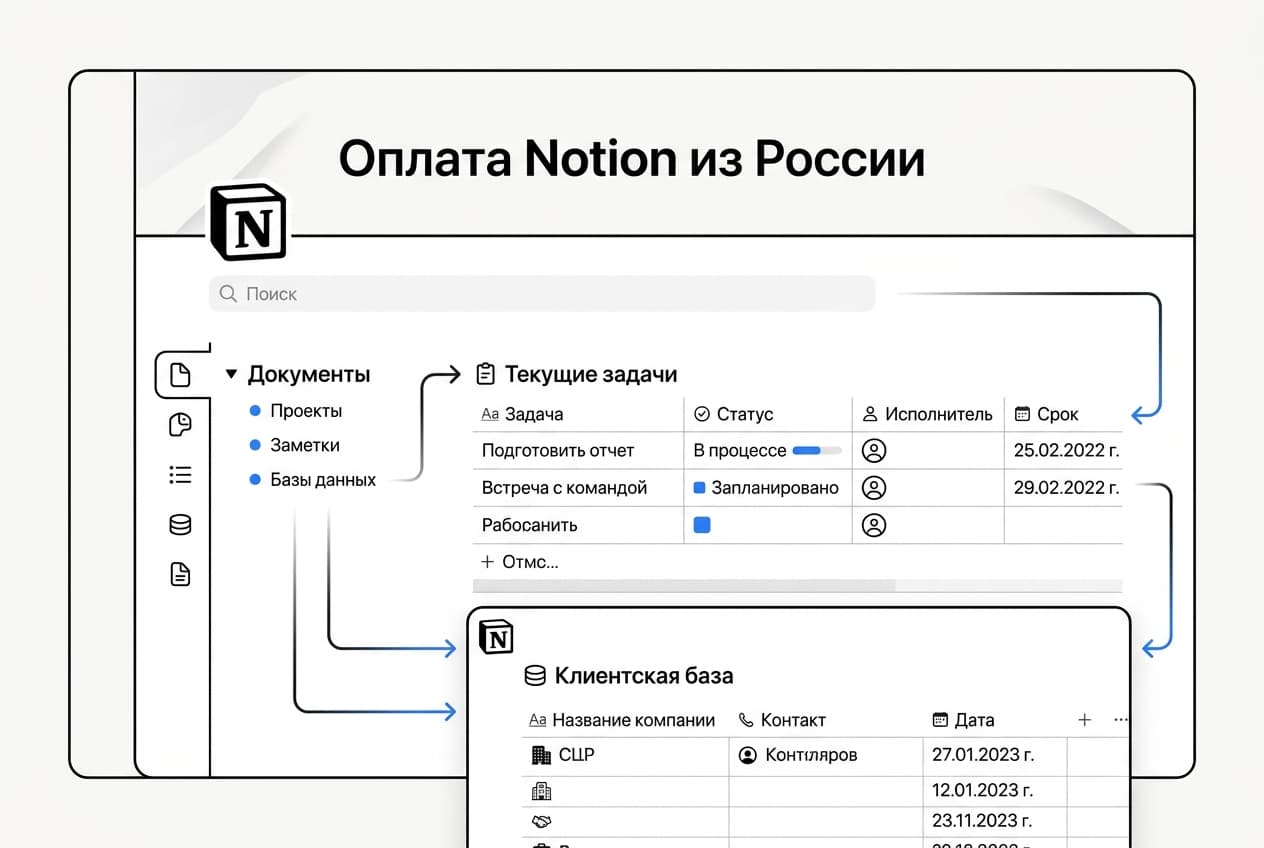Collapse the Документы tree section
This screenshot has height=848, width=1264.
[x=231, y=375]
